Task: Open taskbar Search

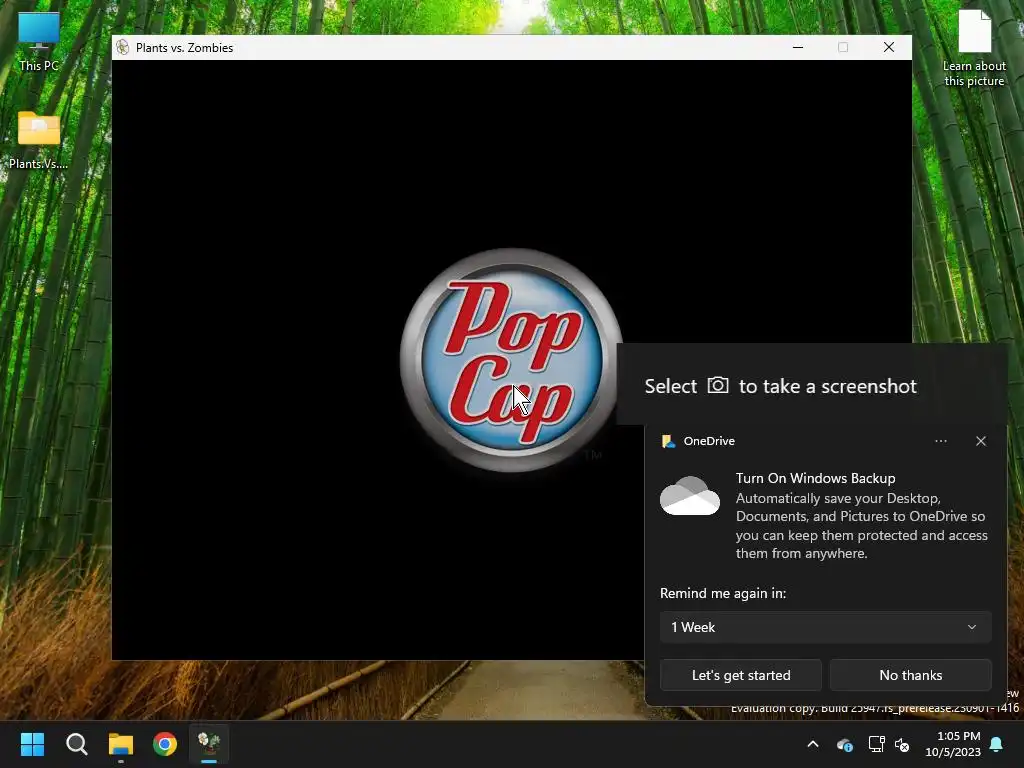Action: (76, 744)
